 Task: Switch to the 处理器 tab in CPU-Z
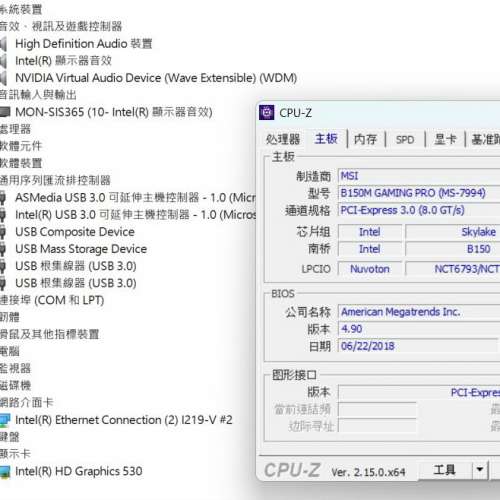[x=283, y=139]
